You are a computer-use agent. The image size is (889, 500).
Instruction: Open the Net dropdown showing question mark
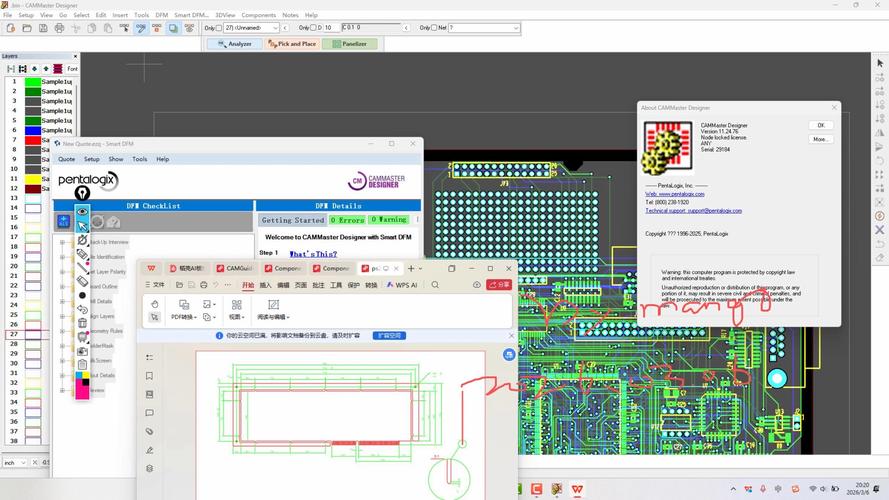(x=484, y=28)
